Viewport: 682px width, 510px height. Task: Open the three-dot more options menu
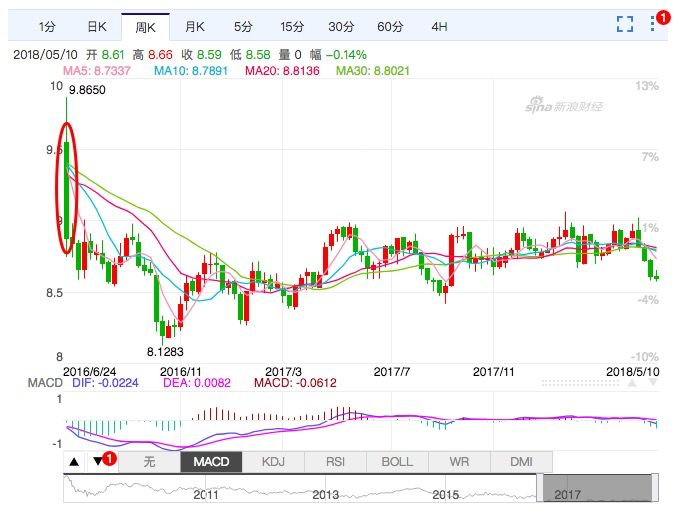[x=656, y=23]
